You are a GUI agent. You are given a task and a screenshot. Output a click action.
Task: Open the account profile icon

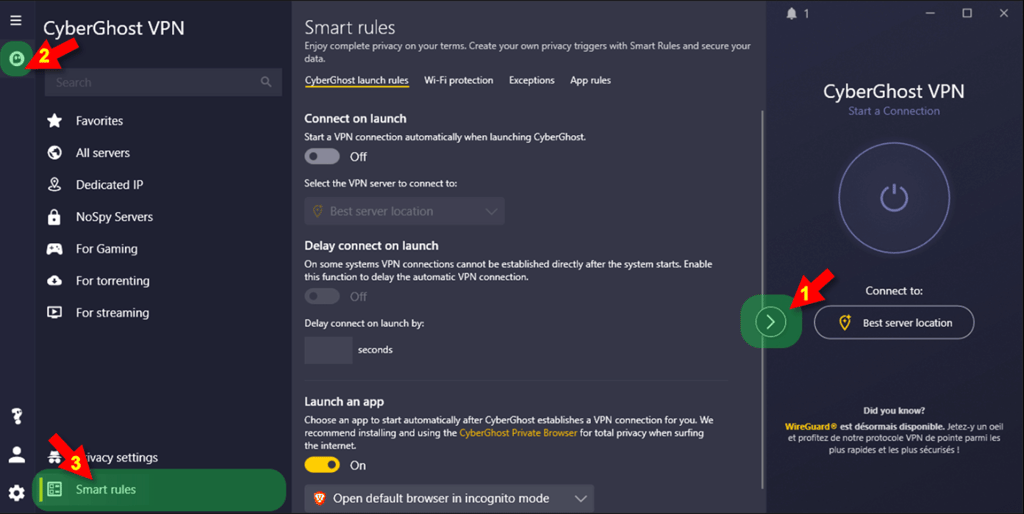coord(17,455)
